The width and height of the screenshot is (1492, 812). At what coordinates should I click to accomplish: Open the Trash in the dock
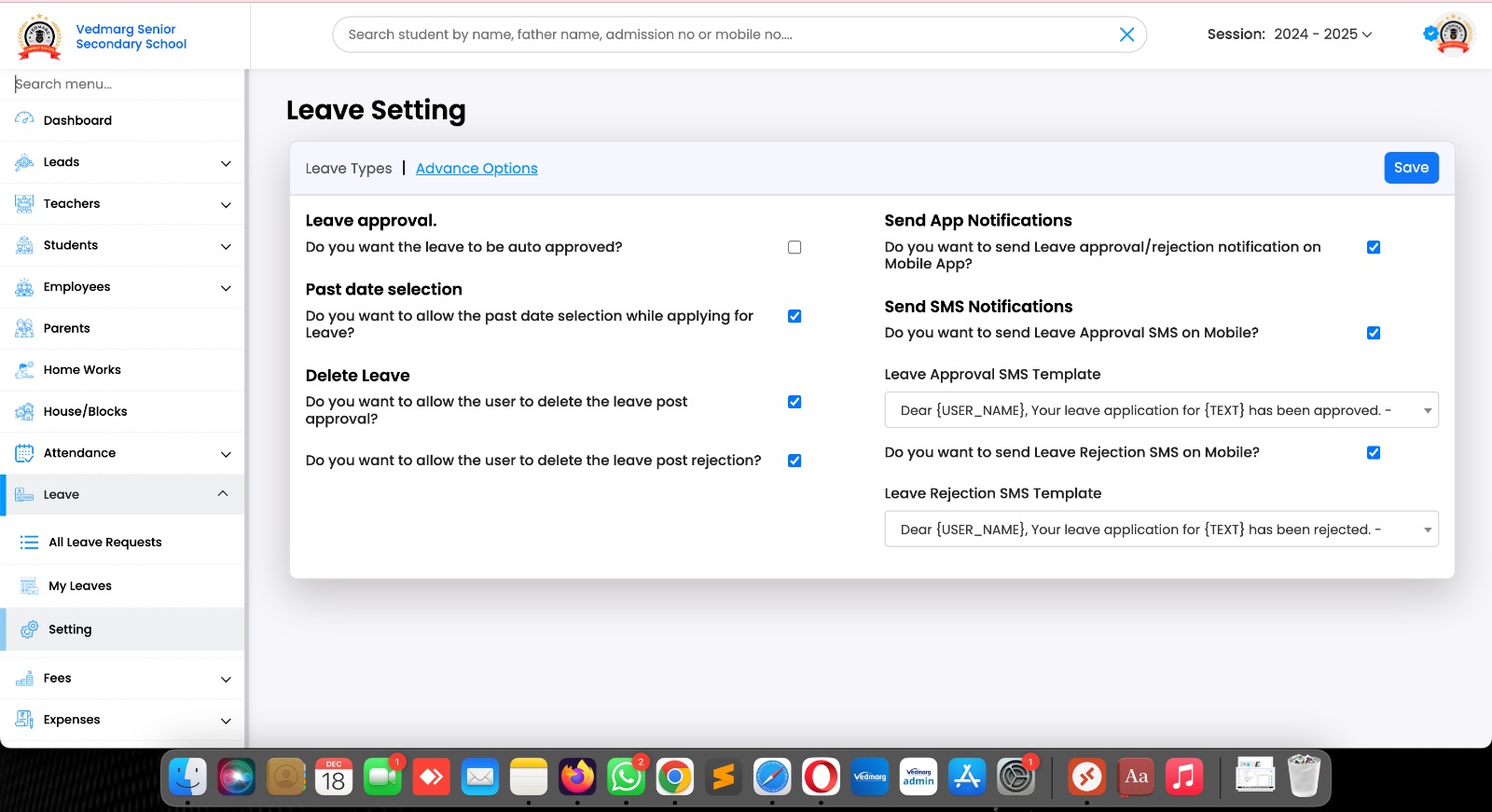click(x=1304, y=776)
